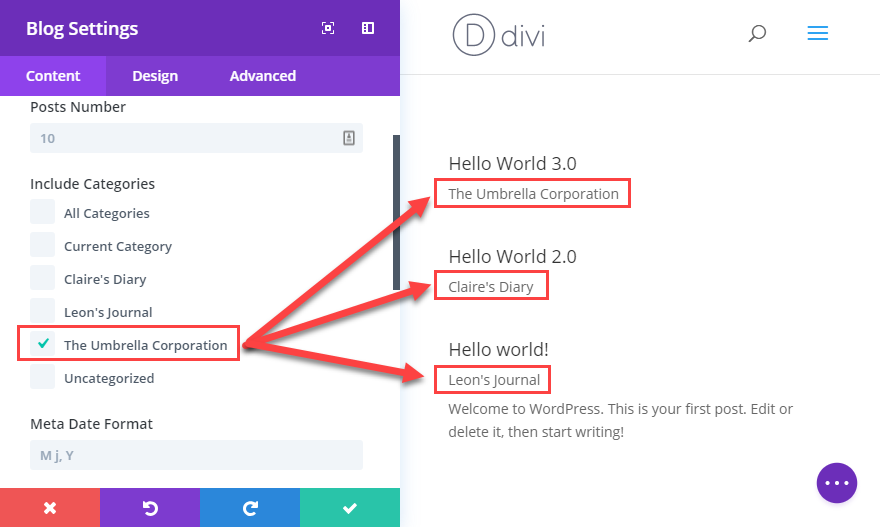Click the fullscreen expand modal icon
Image resolution: width=880 pixels, height=527 pixels.
(328, 28)
